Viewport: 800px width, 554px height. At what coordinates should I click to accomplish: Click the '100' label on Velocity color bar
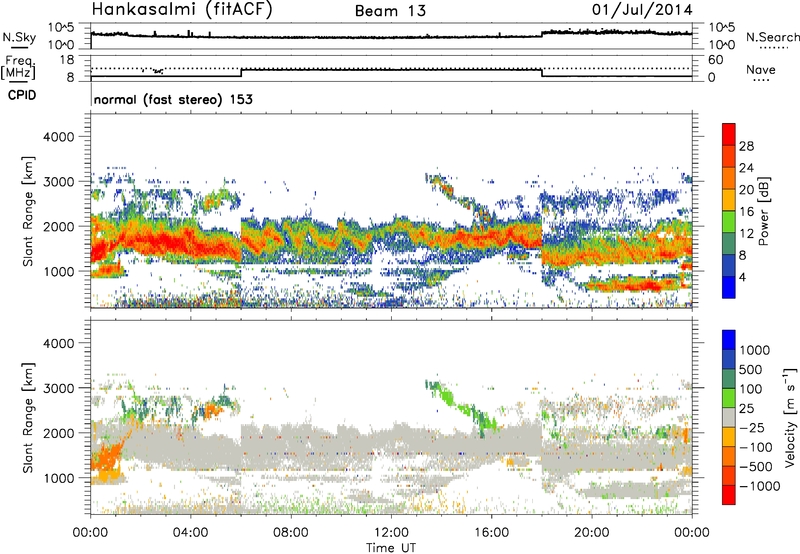[x=750, y=389]
